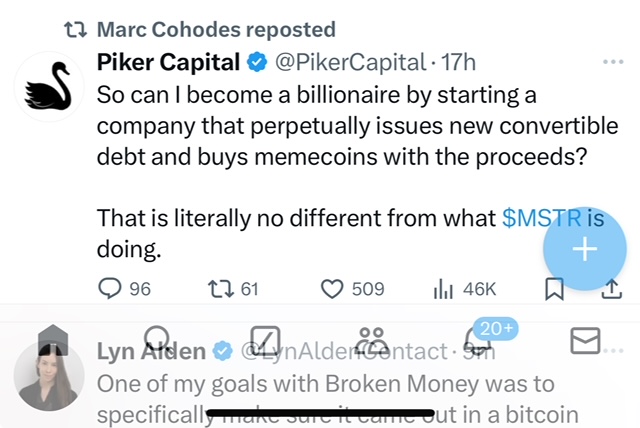This screenshot has width=640, height=428.
Task: Go to Home tab in bottom bar
Action: (x=52, y=342)
